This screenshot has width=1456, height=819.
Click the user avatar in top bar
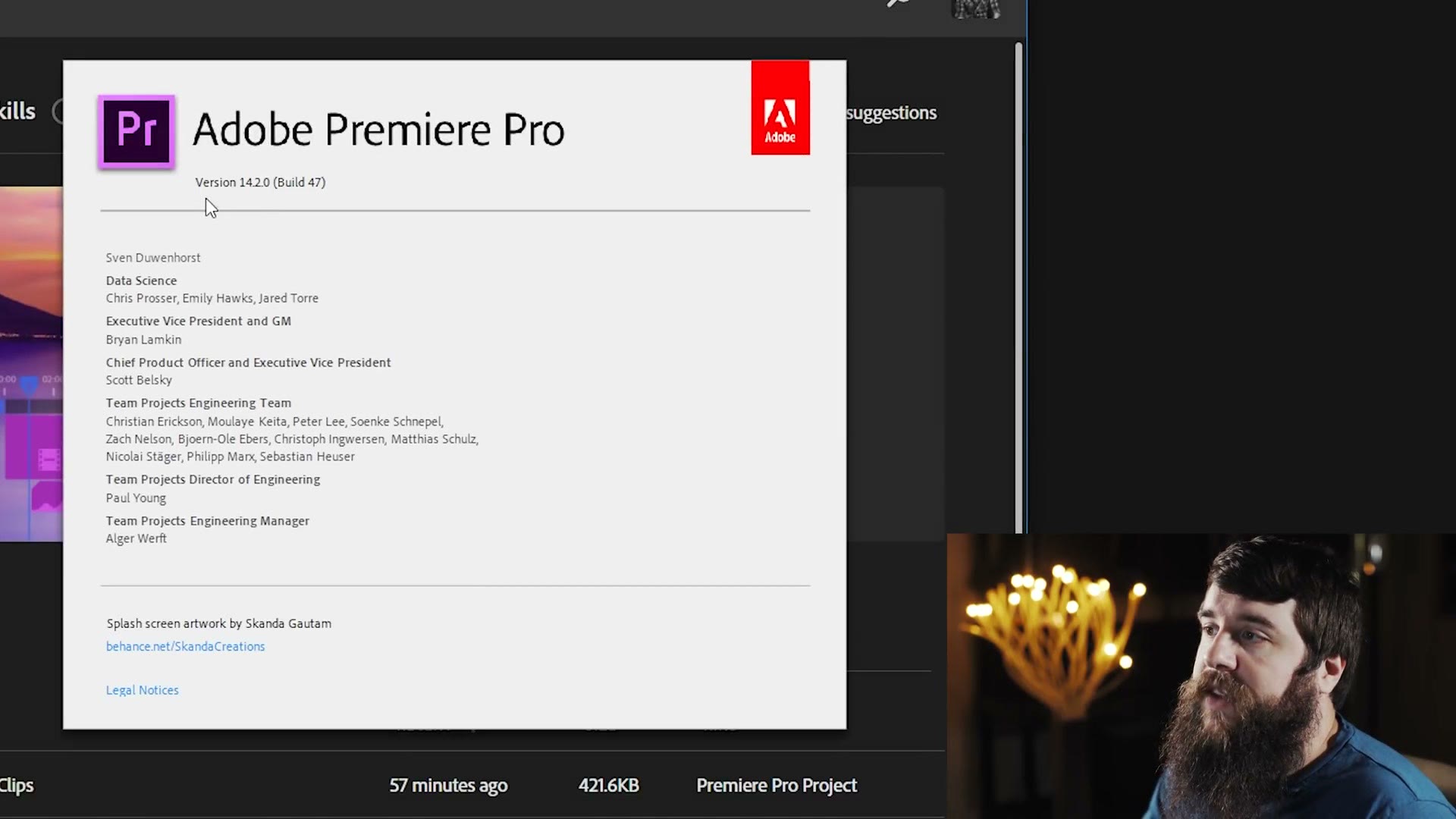click(976, 8)
